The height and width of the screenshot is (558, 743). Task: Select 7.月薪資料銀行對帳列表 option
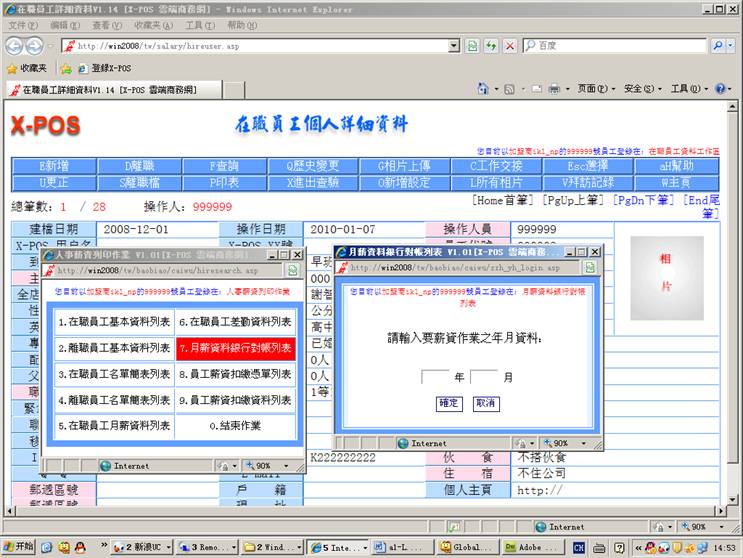pyautogui.click(x=235, y=348)
